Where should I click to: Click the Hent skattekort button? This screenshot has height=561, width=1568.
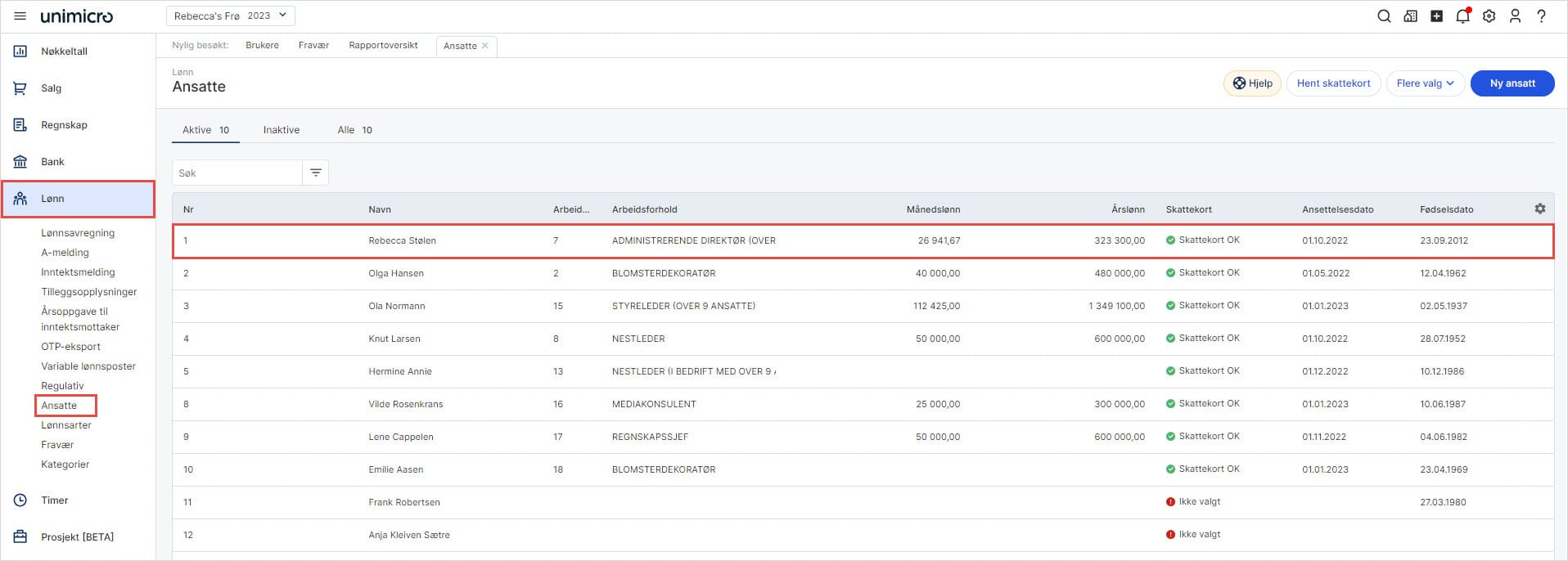[1333, 83]
